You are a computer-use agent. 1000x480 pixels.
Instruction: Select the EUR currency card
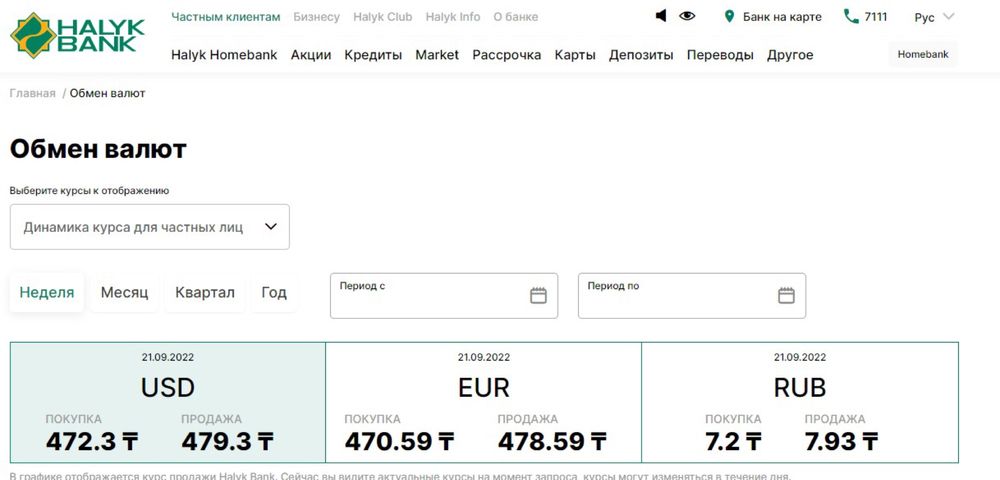click(483, 402)
